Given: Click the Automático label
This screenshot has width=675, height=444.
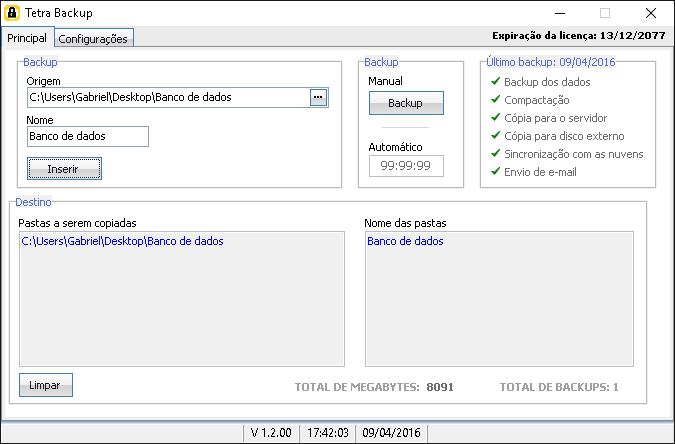Looking at the screenshot, I should [x=395, y=147].
